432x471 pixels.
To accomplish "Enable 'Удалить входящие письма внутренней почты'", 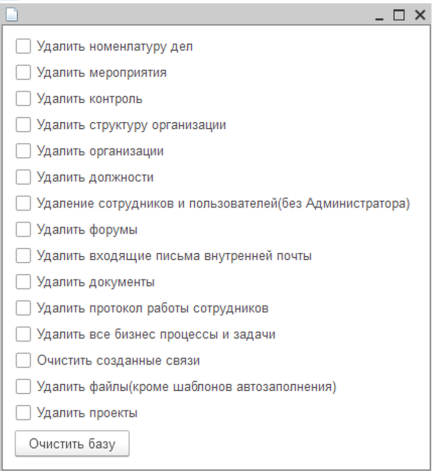I will tap(23, 256).
